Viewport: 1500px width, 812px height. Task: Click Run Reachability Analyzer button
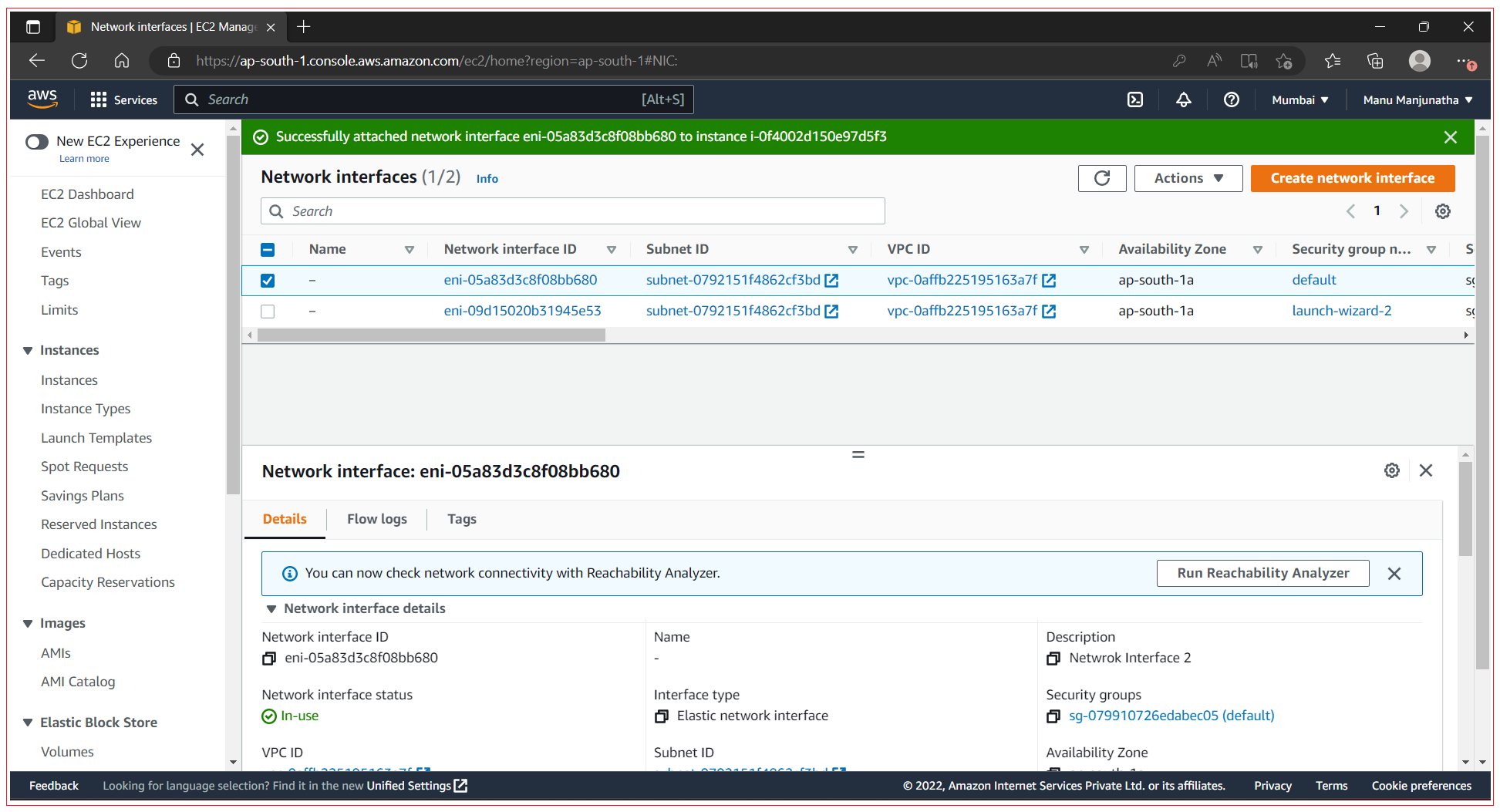[x=1263, y=573]
